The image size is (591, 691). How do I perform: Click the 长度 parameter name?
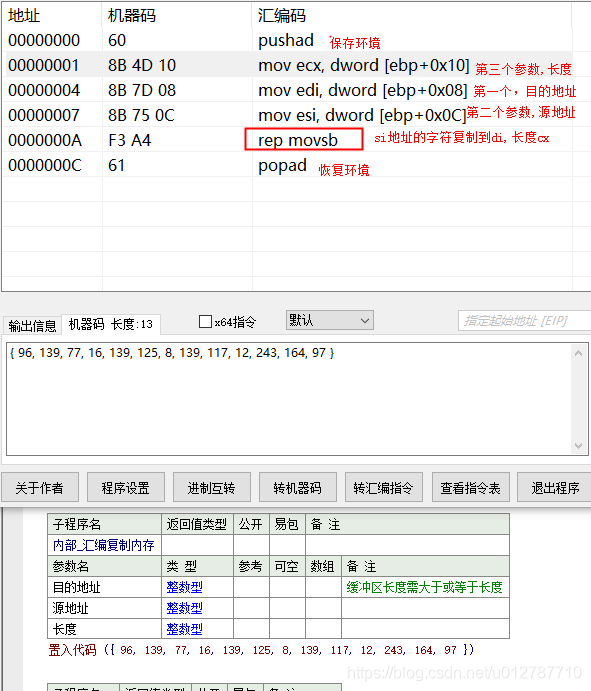click(64, 629)
